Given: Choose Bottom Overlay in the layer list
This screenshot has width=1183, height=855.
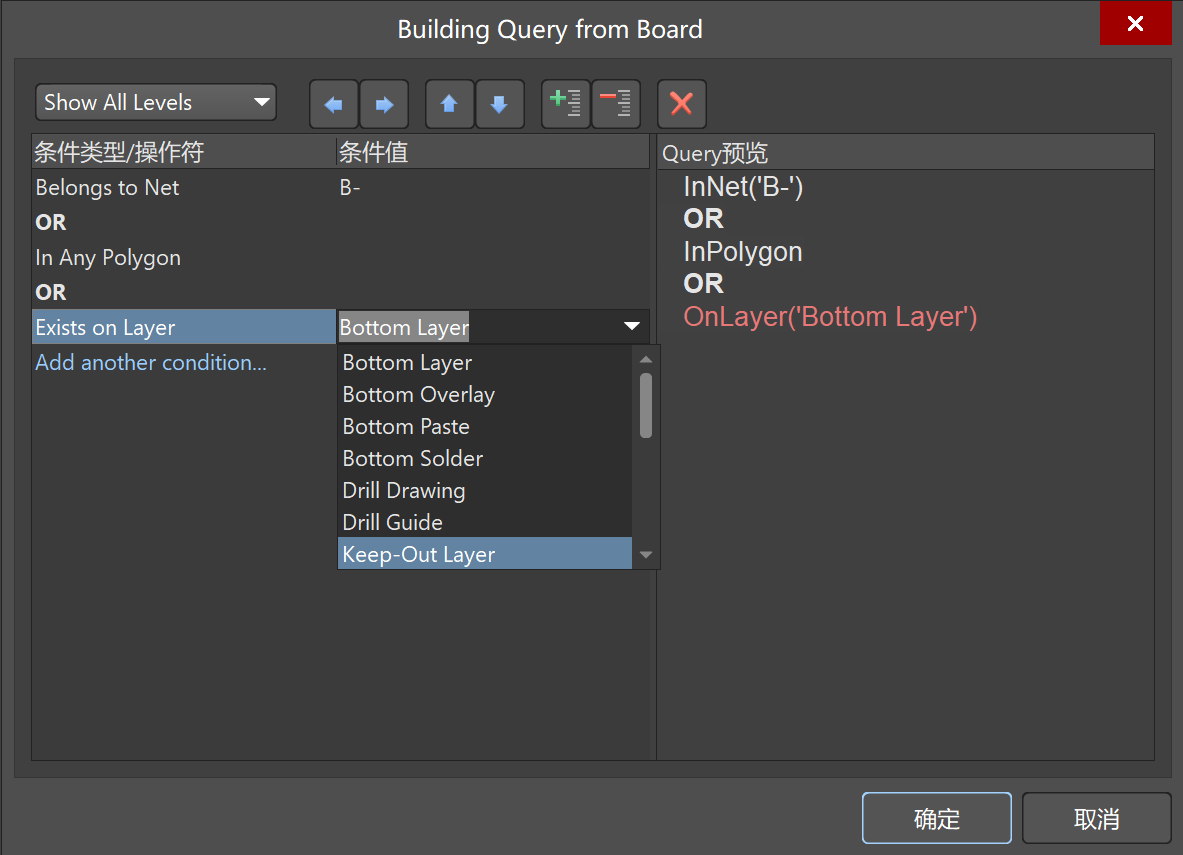Looking at the screenshot, I should point(419,395).
